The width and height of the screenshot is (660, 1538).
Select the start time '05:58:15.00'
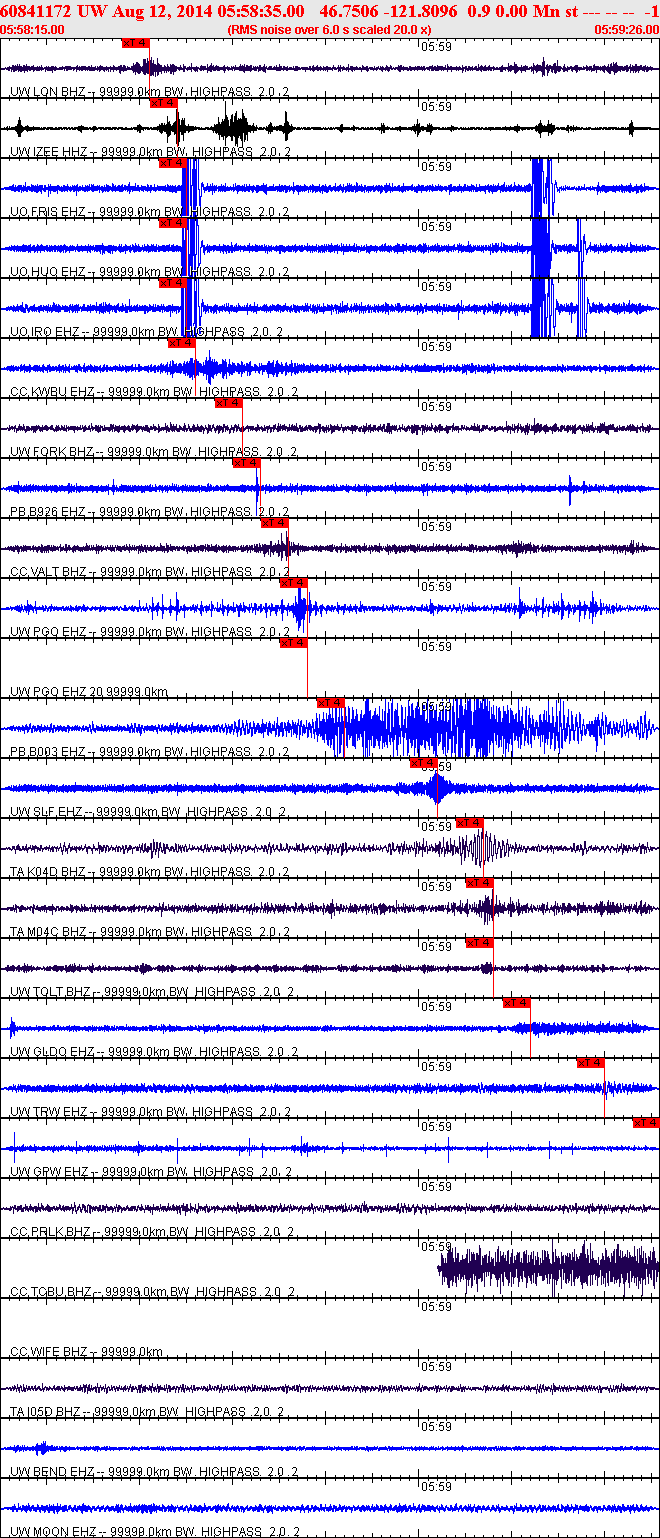33,30
